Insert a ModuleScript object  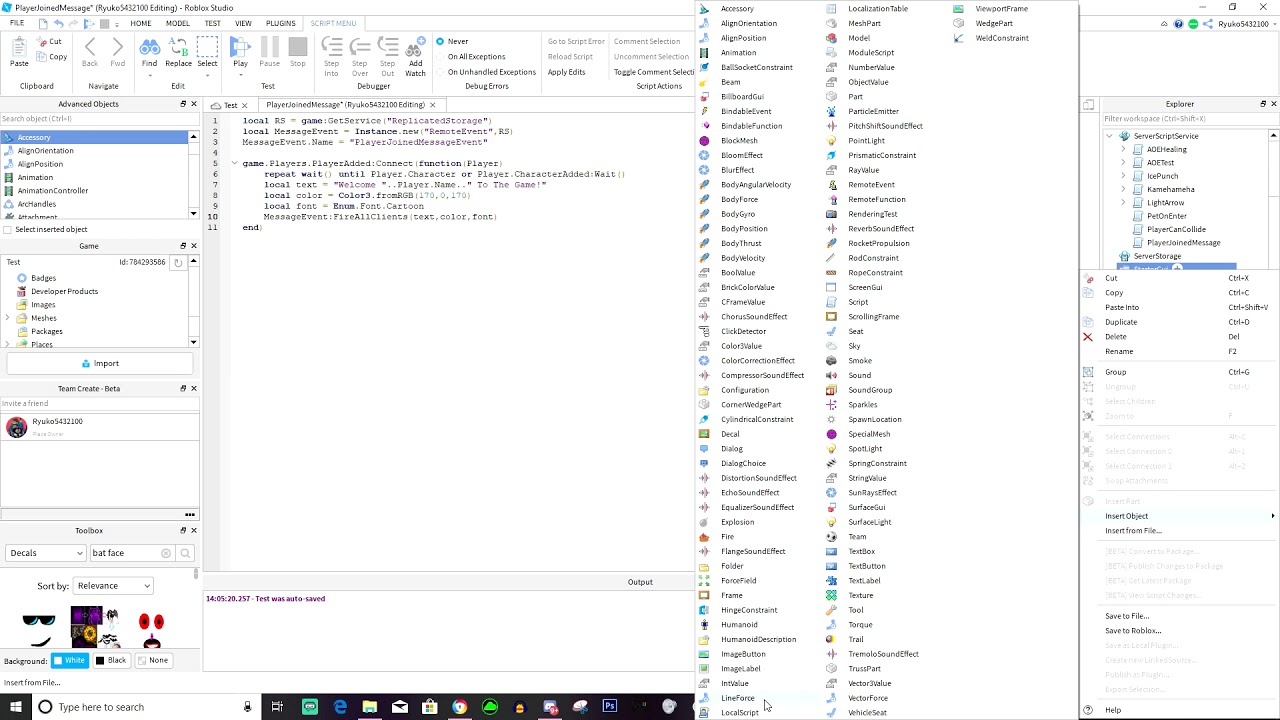pyautogui.click(x=871, y=53)
